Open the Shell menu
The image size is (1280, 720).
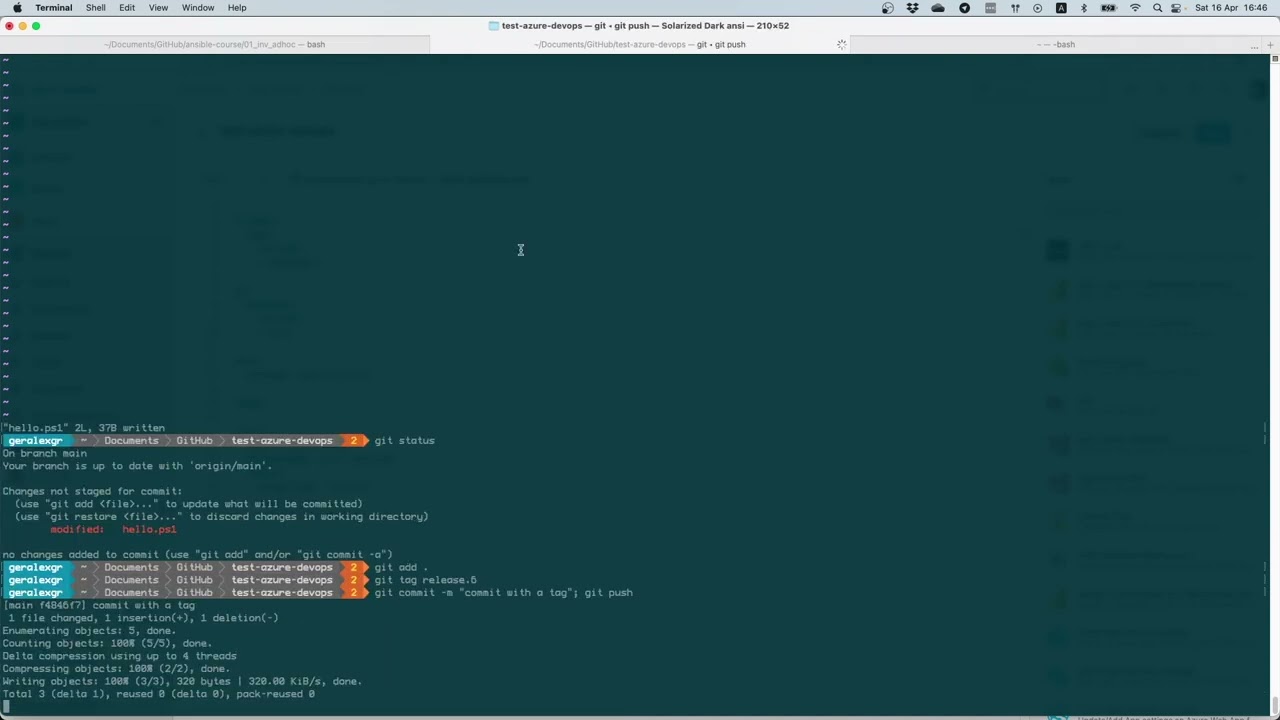pos(95,7)
